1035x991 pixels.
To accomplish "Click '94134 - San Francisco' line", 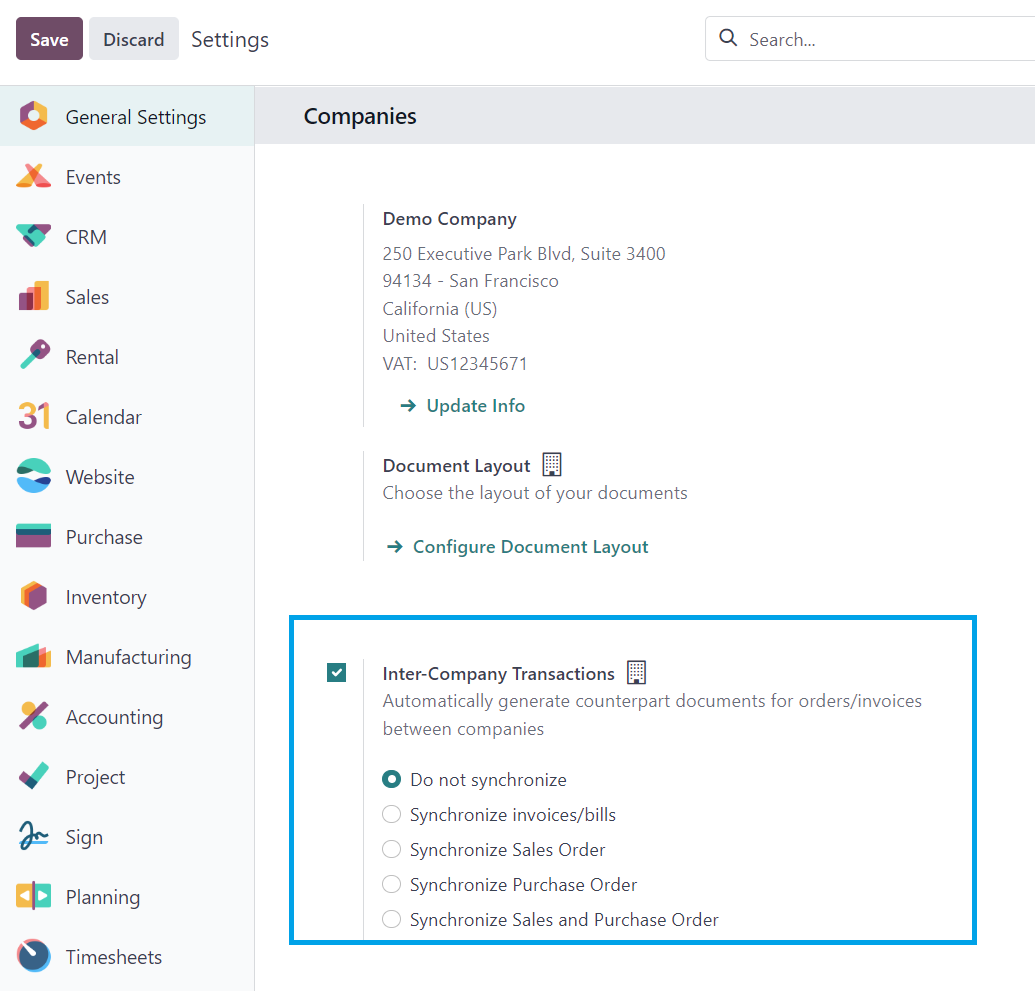I will 471,281.
